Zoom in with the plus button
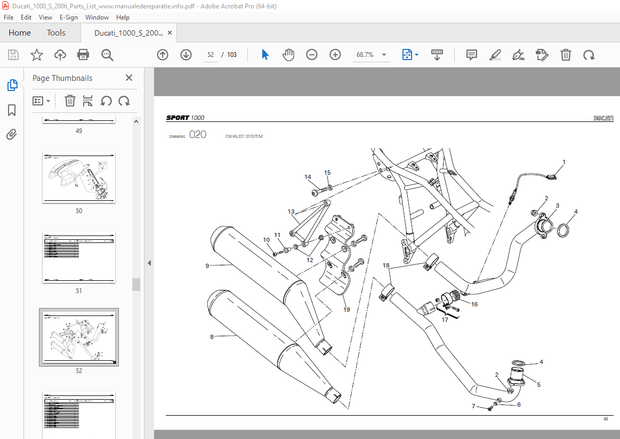 click(x=335, y=55)
